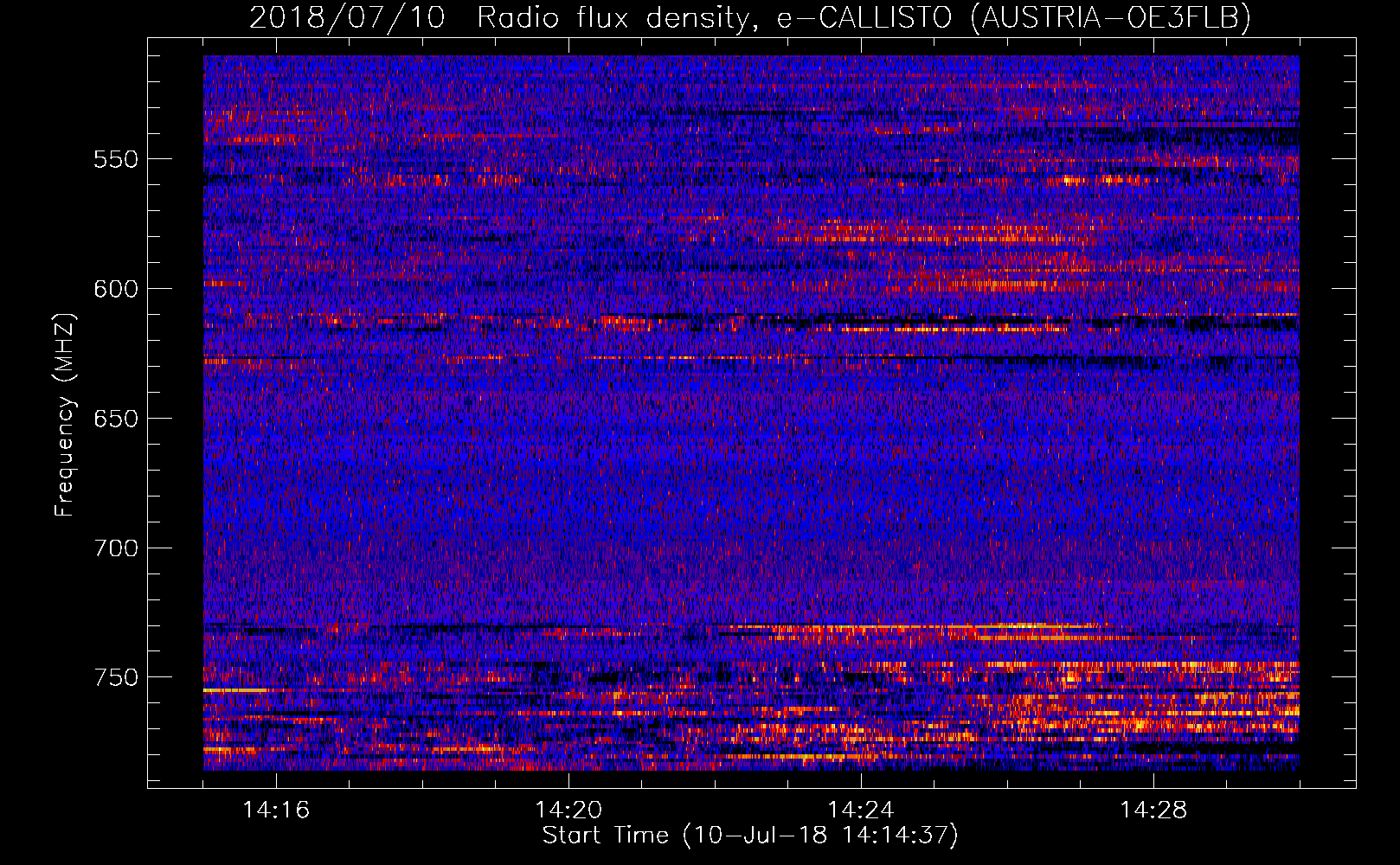Click the 'Frequency (MHZ)' axis label
This screenshot has height=865, width=1400.
65,414
